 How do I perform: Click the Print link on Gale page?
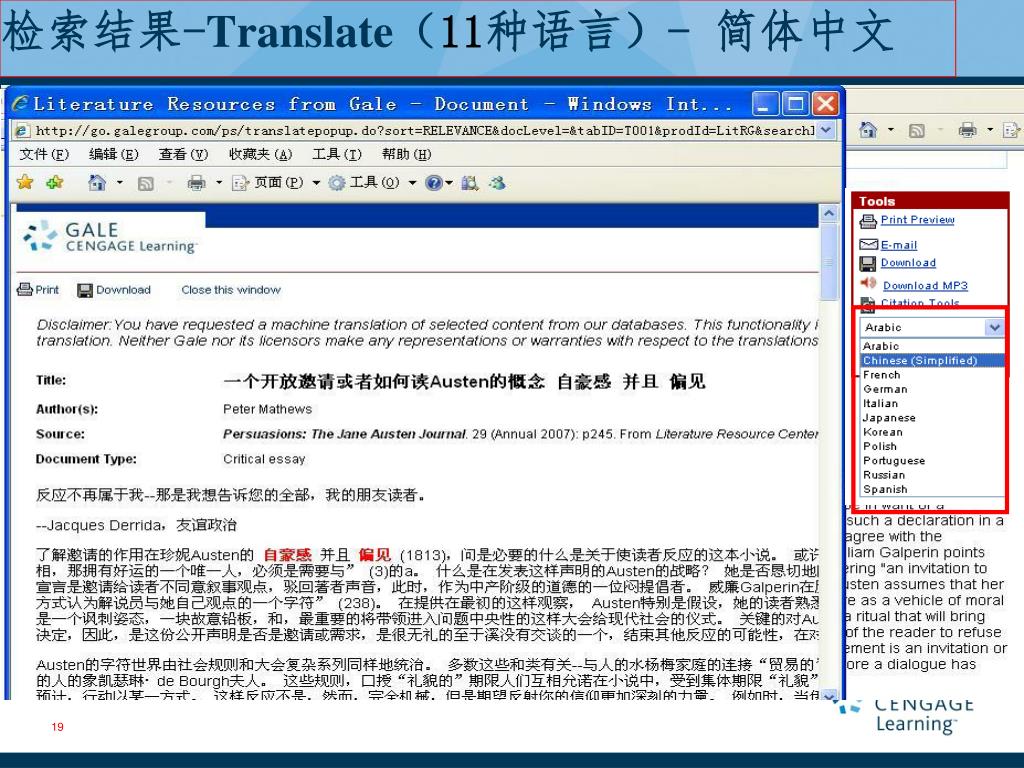47,289
